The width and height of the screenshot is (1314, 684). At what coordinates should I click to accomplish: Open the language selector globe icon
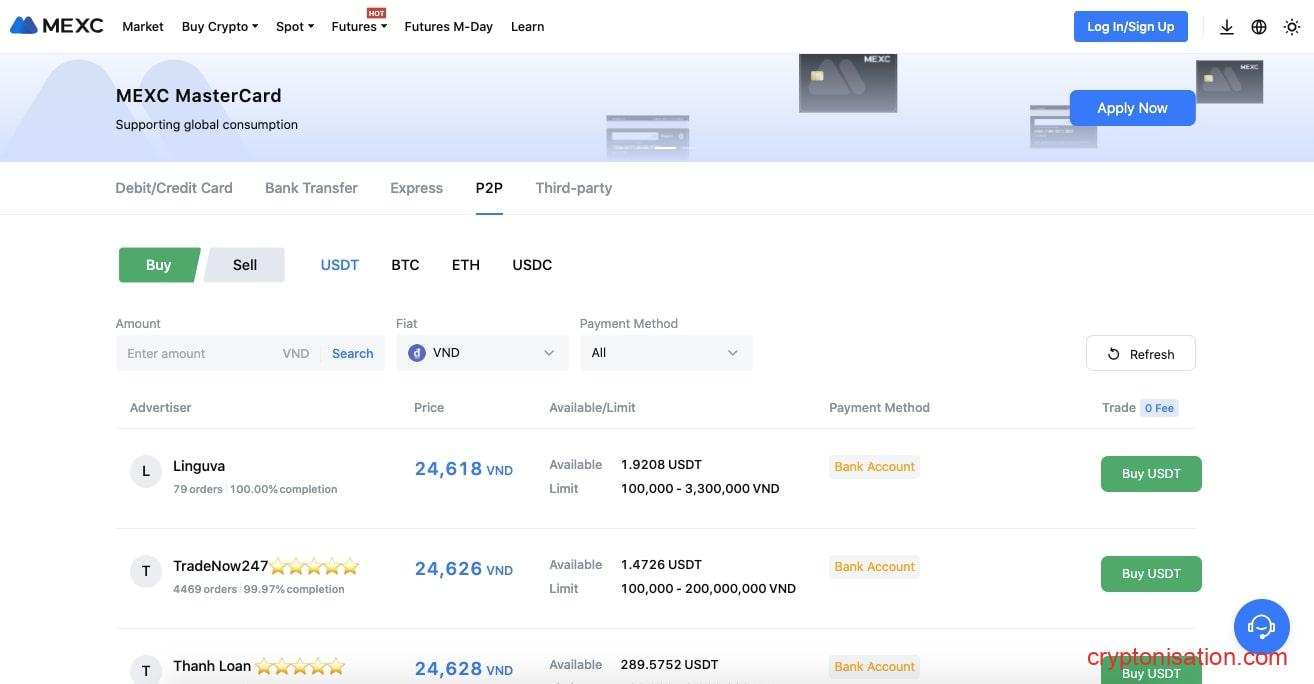click(x=1259, y=27)
